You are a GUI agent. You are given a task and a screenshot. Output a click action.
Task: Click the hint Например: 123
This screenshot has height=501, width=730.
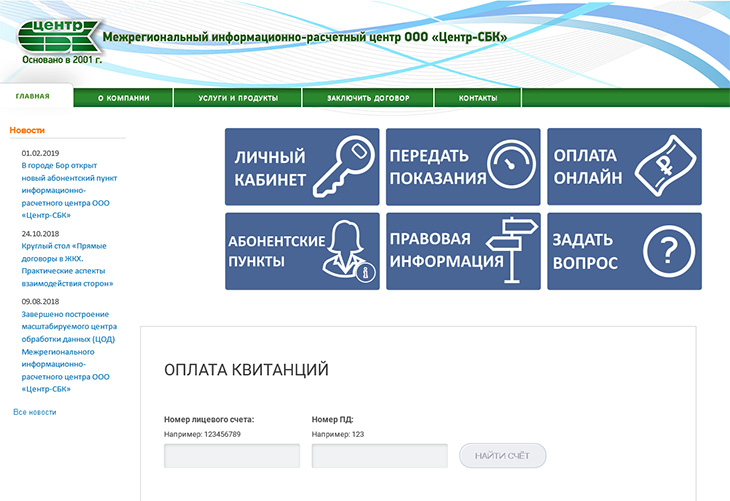pyautogui.click(x=338, y=434)
